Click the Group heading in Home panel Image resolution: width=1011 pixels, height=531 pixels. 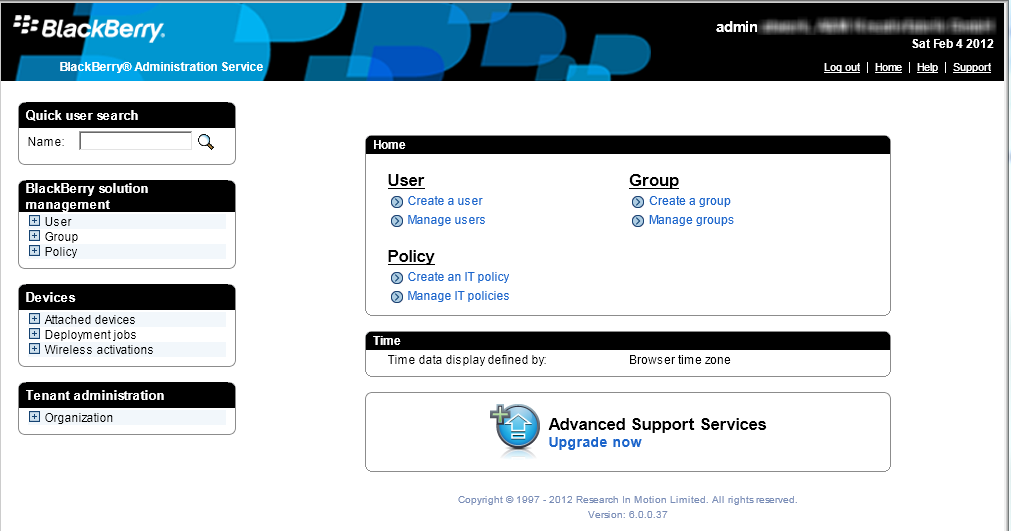pos(654,180)
